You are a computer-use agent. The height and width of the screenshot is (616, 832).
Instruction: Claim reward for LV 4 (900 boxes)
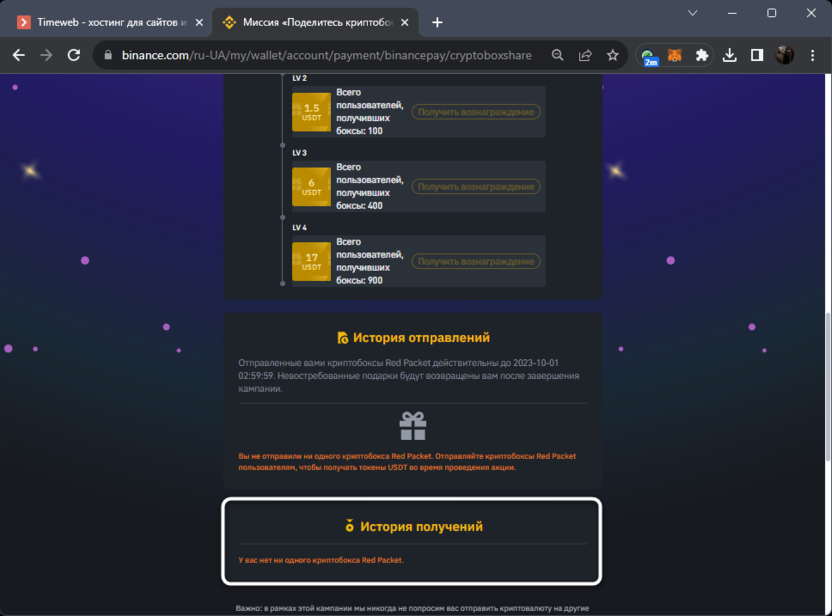click(x=476, y=262)
